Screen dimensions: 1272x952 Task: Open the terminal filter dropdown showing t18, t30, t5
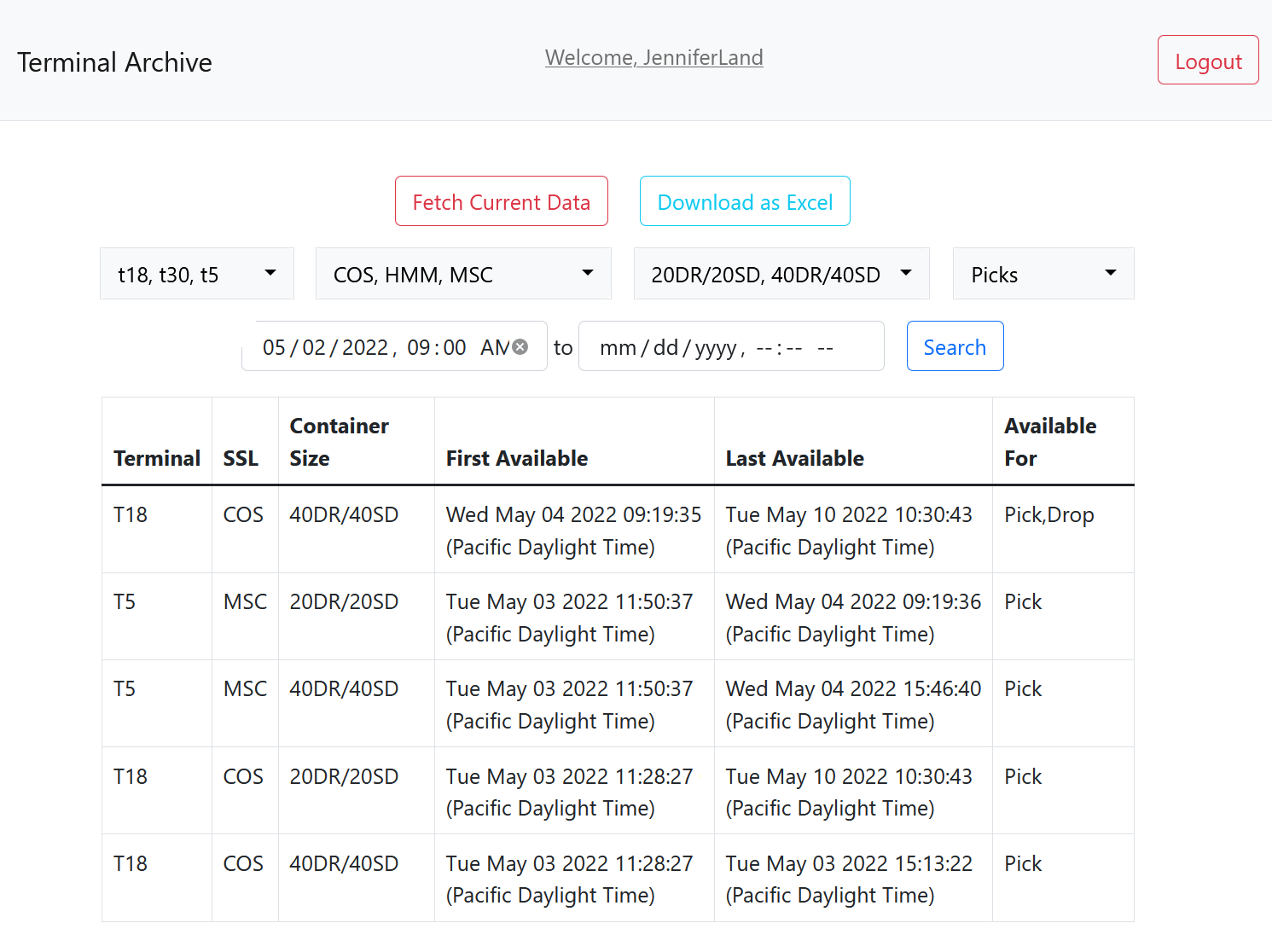pos(197,274)
